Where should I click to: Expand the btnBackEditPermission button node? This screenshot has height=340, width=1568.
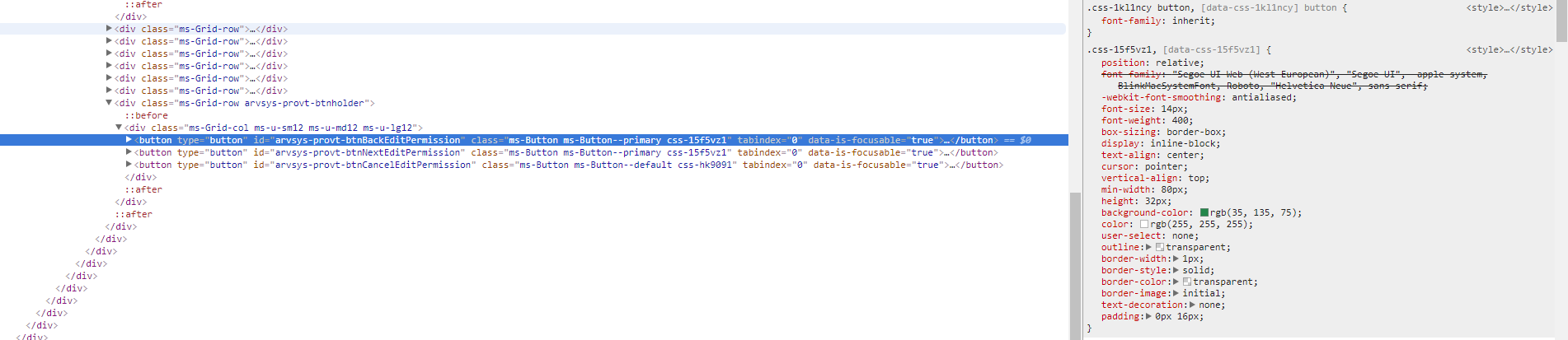point(129,140)
